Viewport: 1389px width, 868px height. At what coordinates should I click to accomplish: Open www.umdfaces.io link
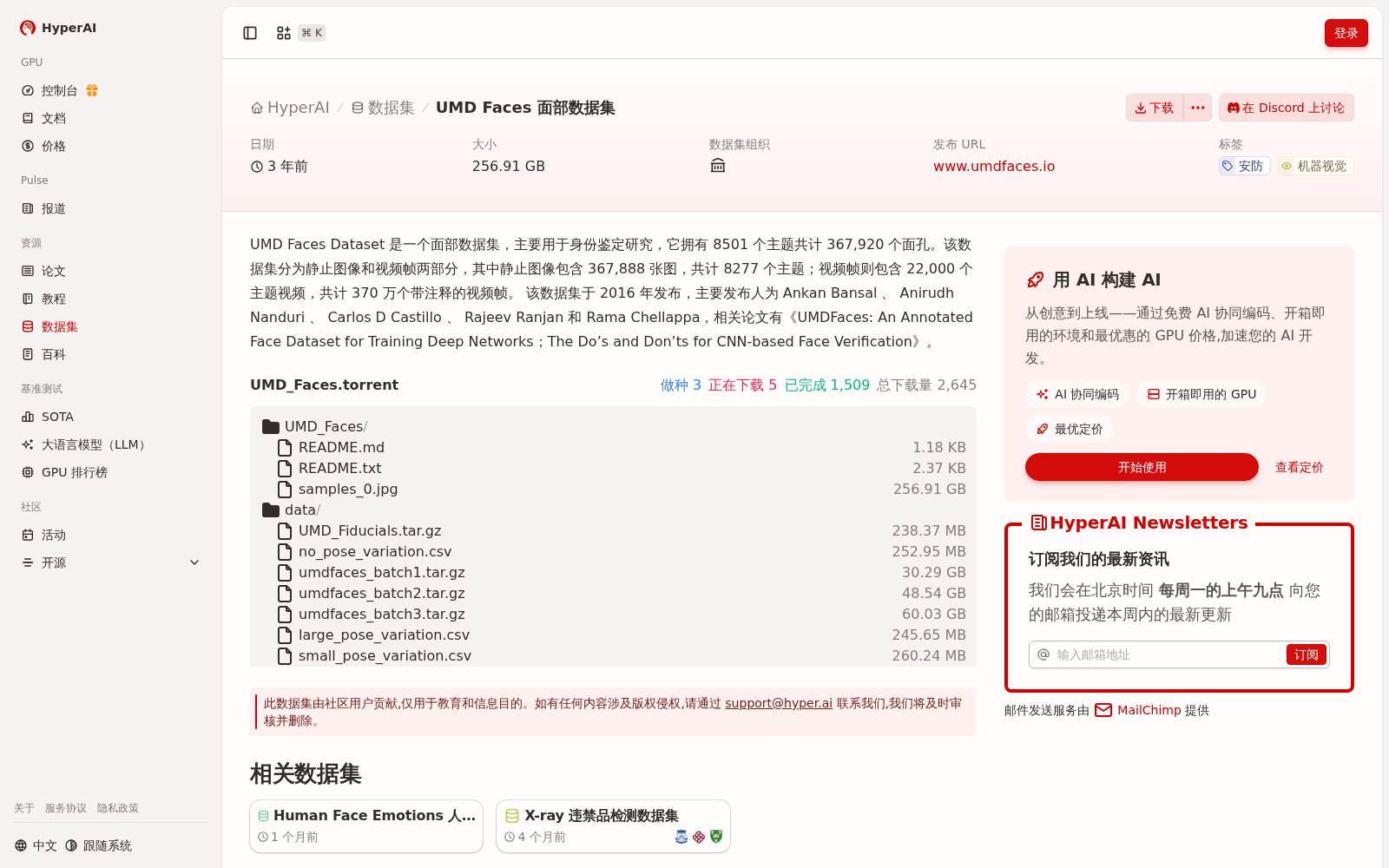(994, 166)
